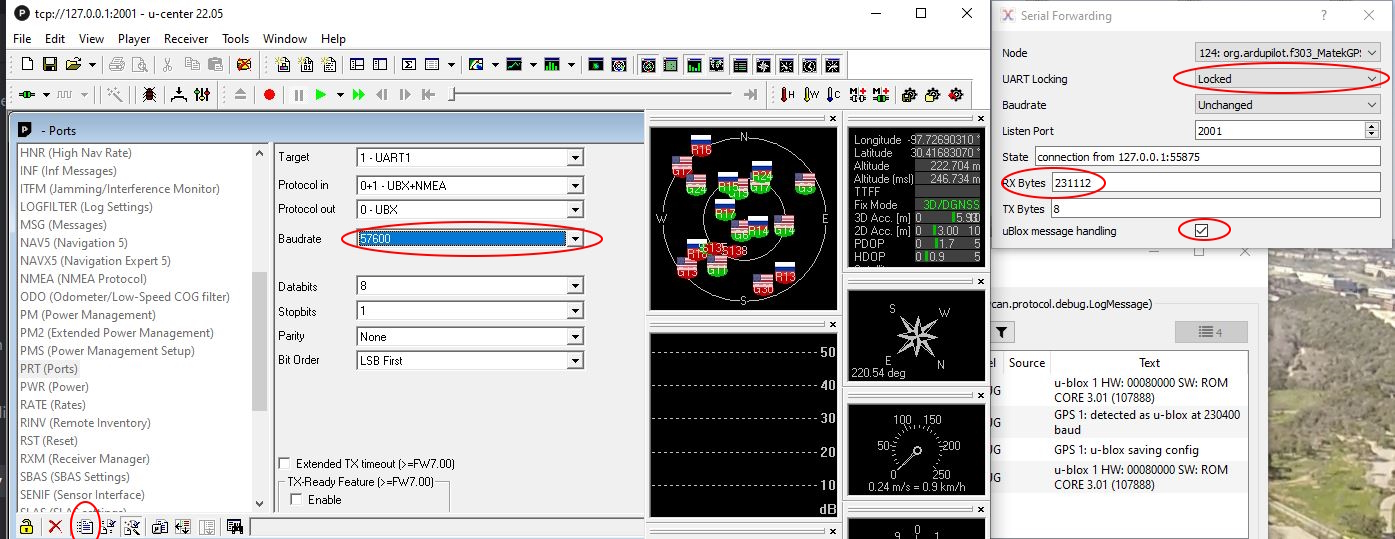
Task: Click the red X icon below message list
Action: [x=55, y=527]
